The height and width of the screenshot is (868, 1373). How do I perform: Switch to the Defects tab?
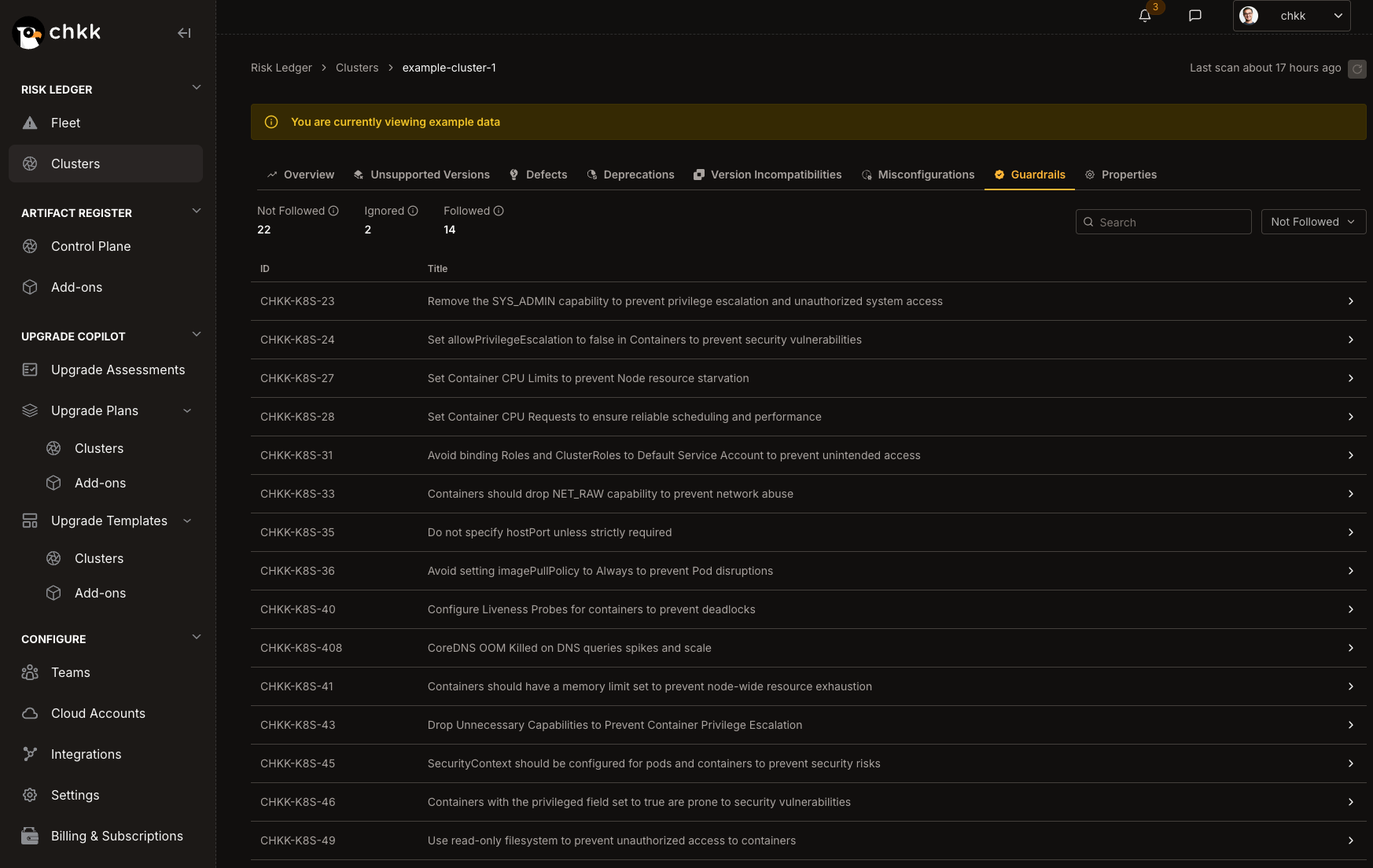point(539,175)
